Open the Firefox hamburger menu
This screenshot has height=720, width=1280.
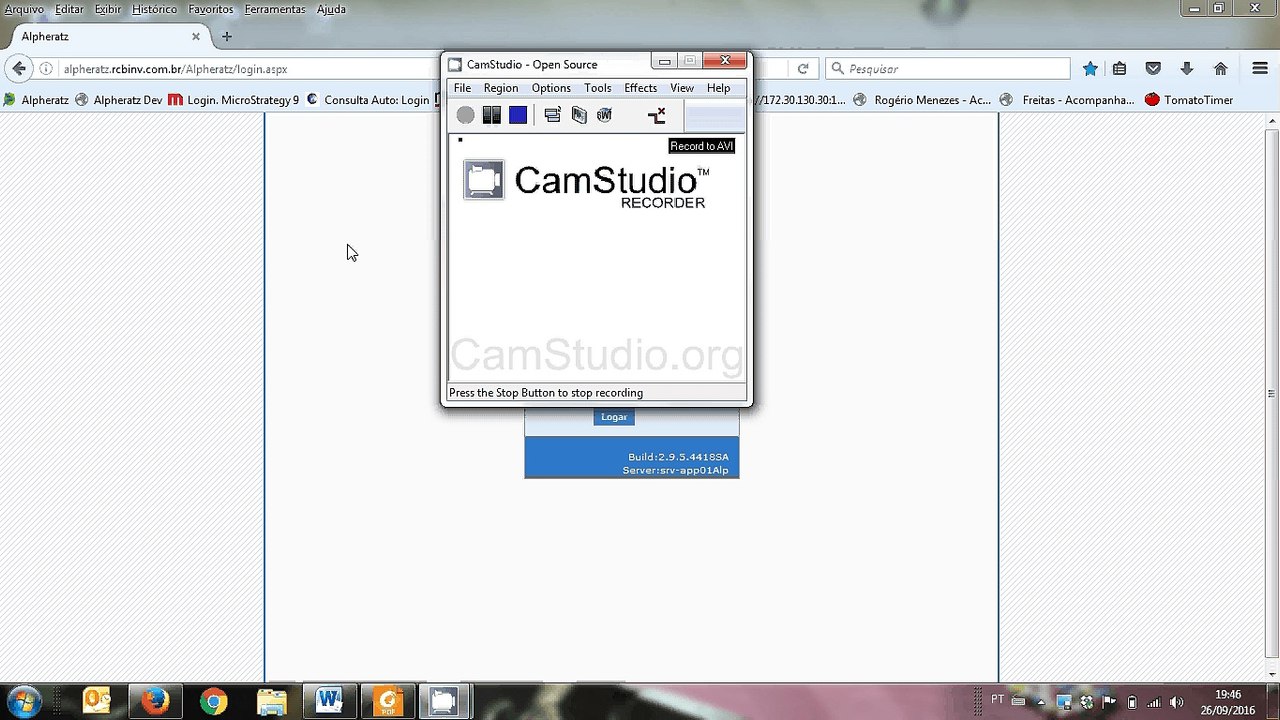(1260, 69)
